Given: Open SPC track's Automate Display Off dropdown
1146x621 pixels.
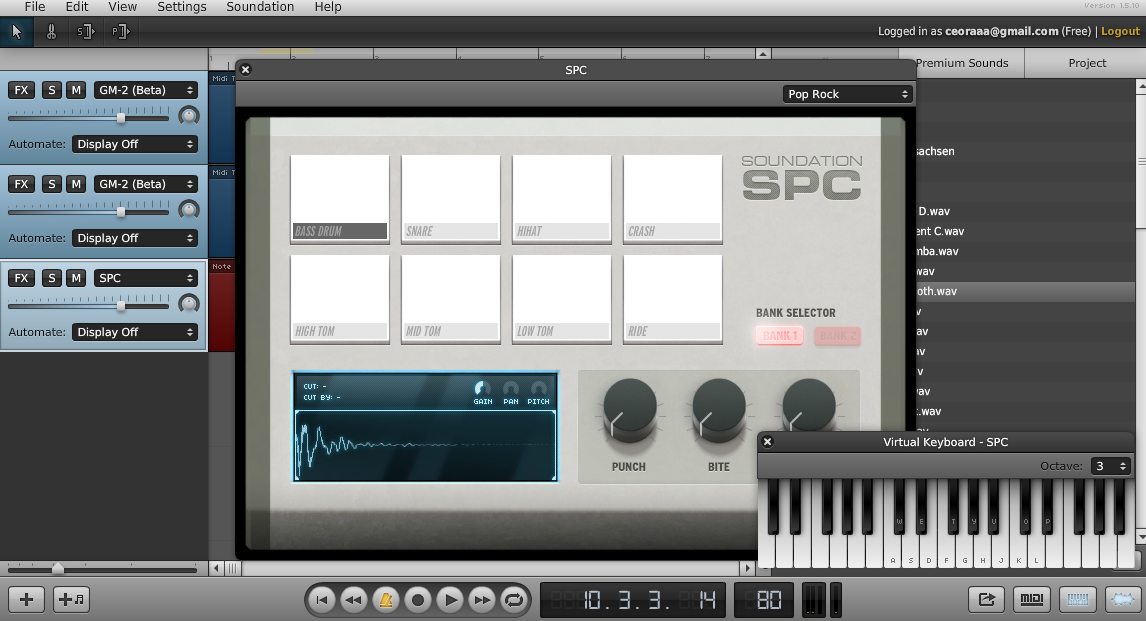Looking at the screenshot, I should tap(134, 332).
